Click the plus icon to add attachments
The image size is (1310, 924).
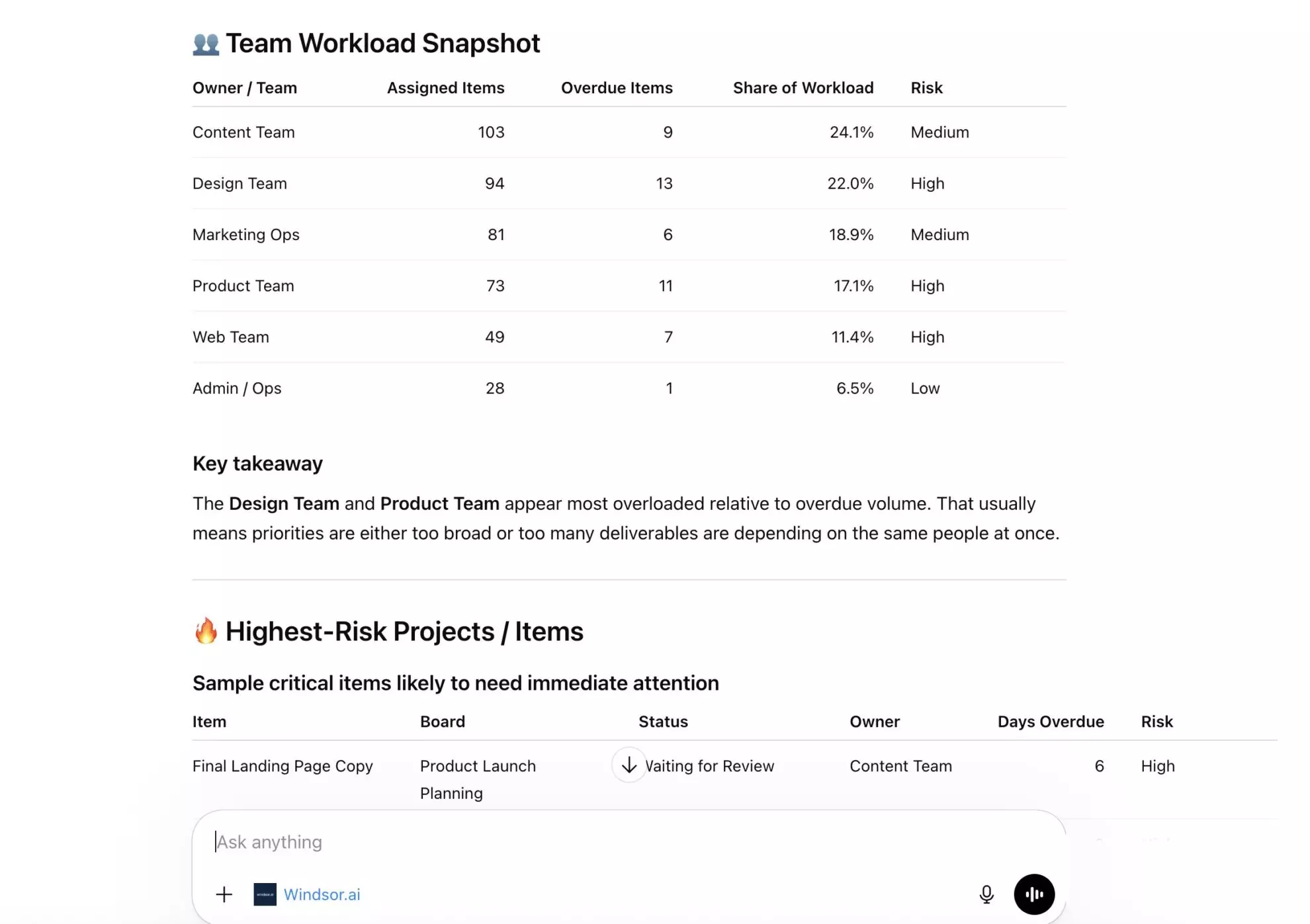(x=224, y=894)
